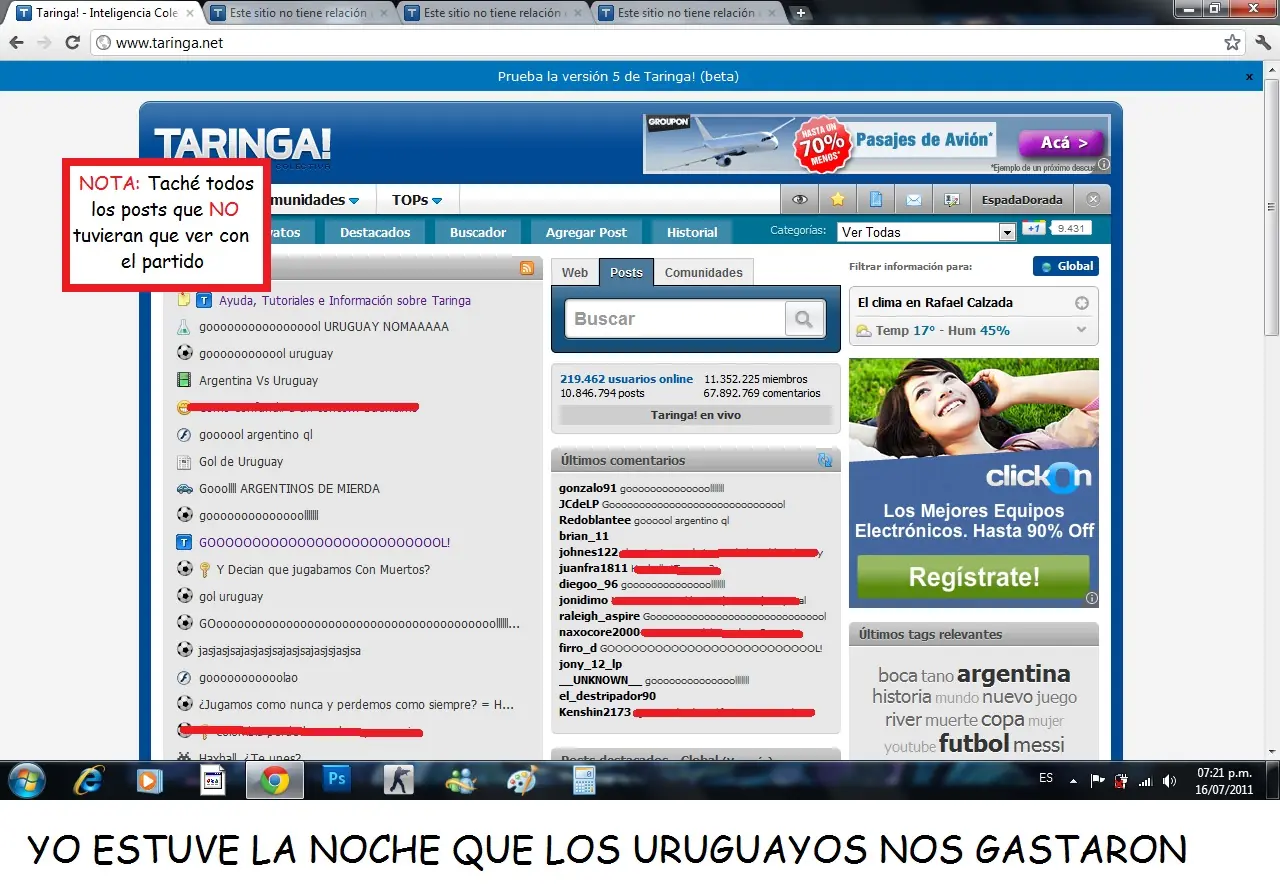The image size is (1280, 888).
Task: Open the EspadaDorada profile button
Action: (x=1022, y=200)
